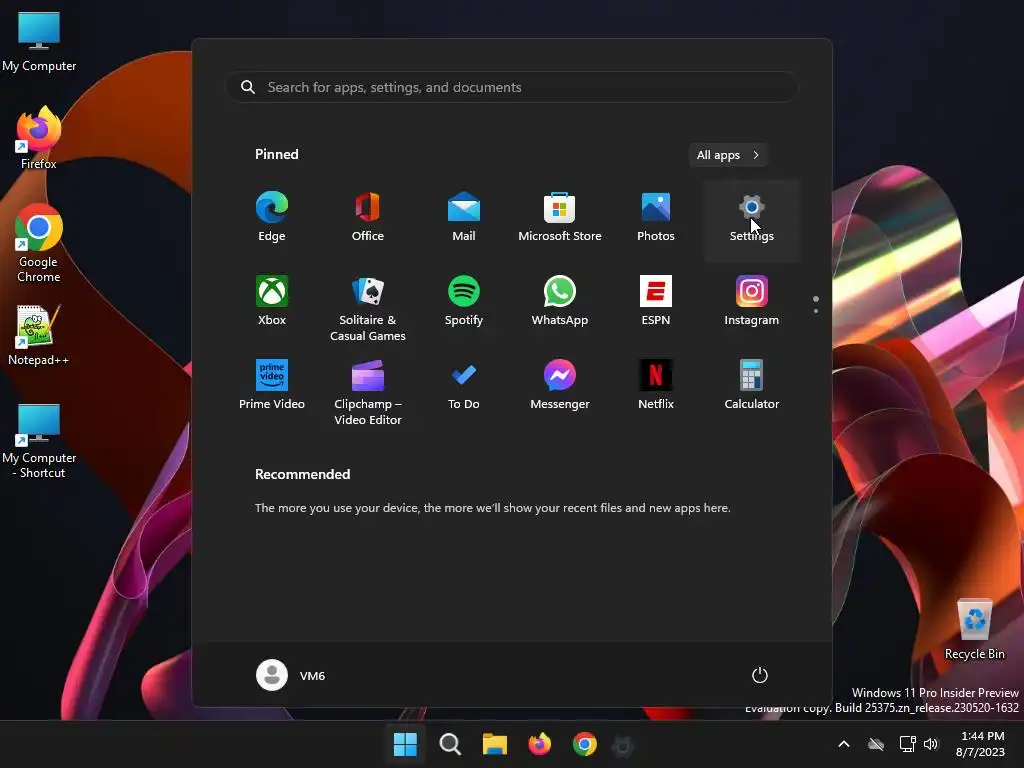This screenshot has width=1024, height=768.
Task: Click the Power button in Start
Action: click(760, 675)
